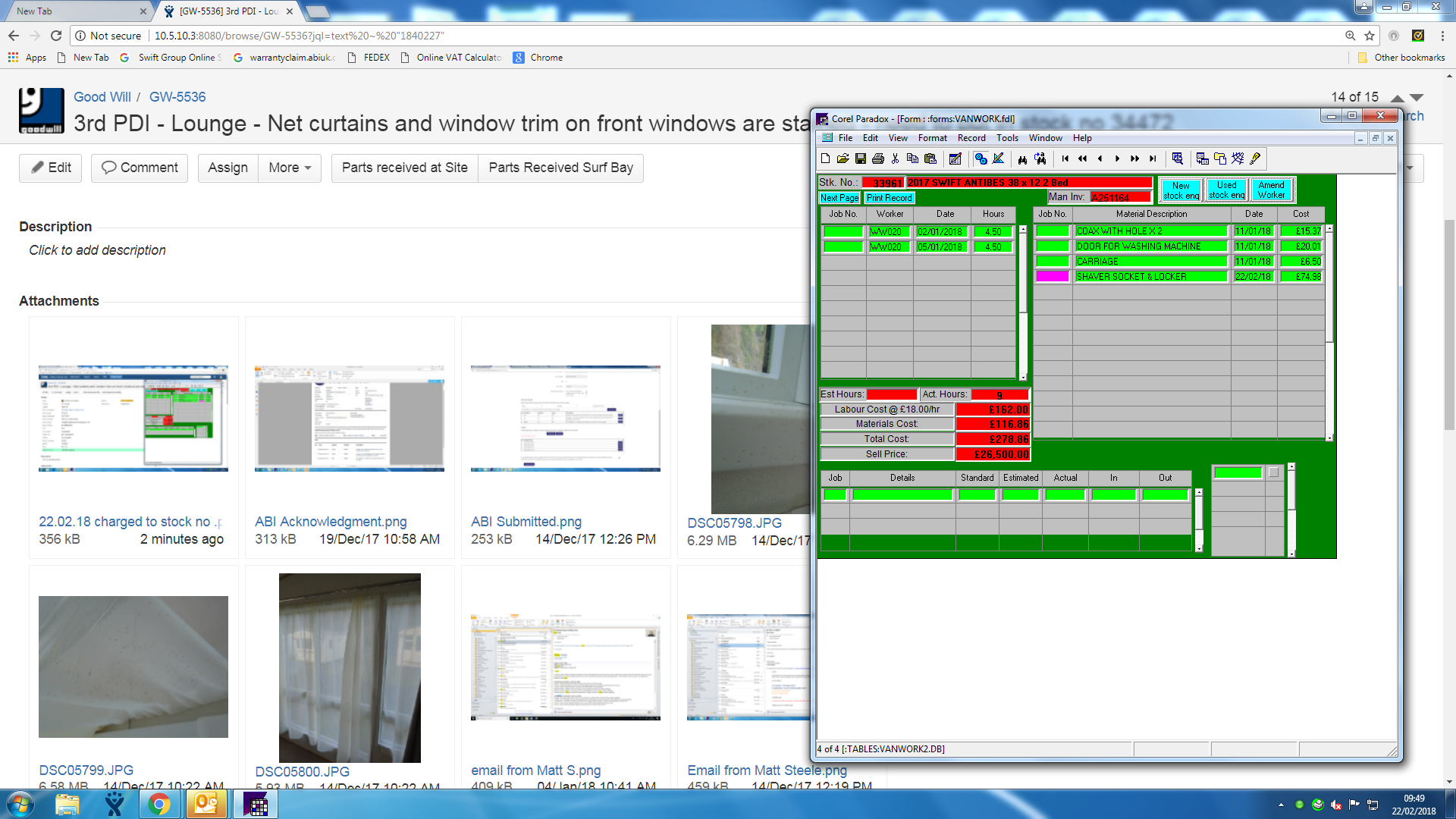Image resolution: width=1456 pixels, height=819 pixels.
Task: Go to last record navigation arrow
Action: click(x=1153, y=158)
